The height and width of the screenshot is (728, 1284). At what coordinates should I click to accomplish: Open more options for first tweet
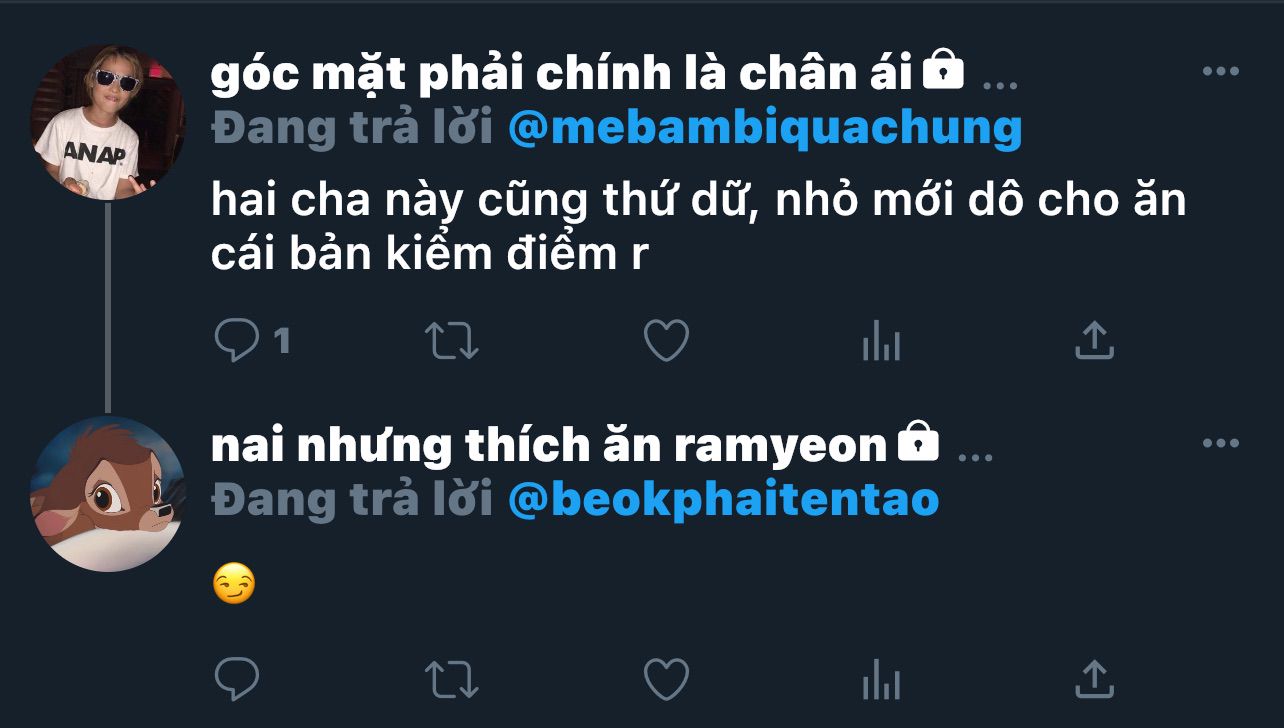coord(1220,72)
